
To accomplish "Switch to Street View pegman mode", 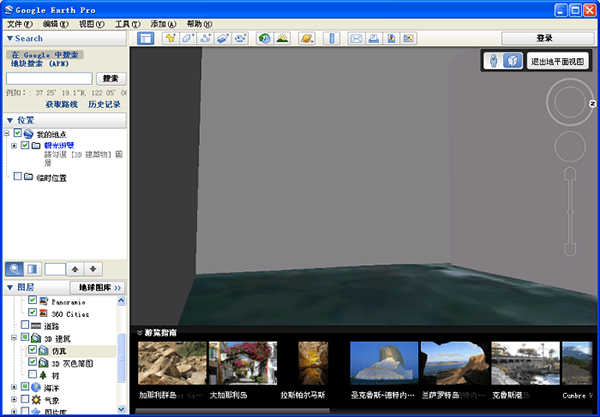I will pyautogui.click(x=494, y=61).
